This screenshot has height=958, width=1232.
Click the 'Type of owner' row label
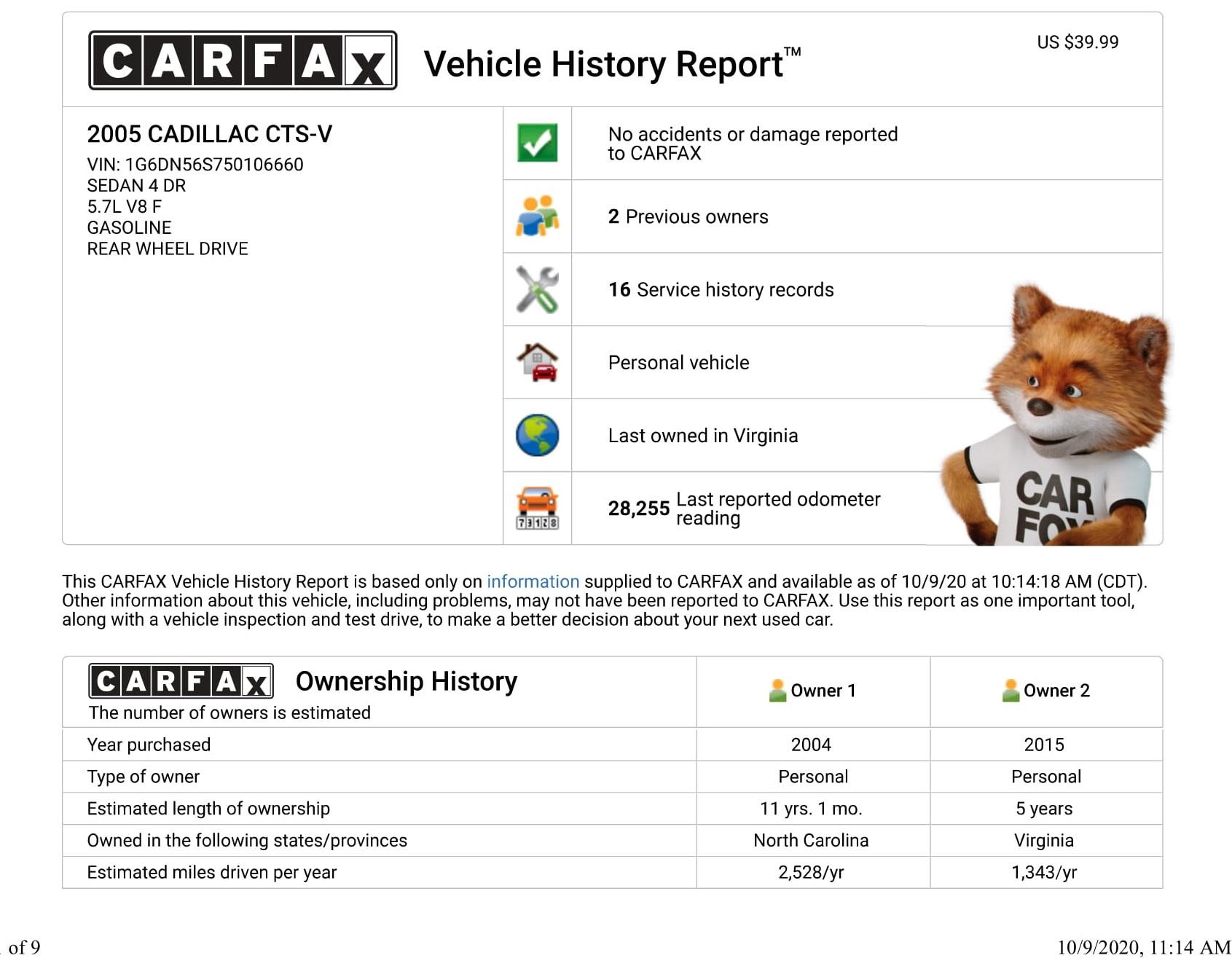(143, 777)
